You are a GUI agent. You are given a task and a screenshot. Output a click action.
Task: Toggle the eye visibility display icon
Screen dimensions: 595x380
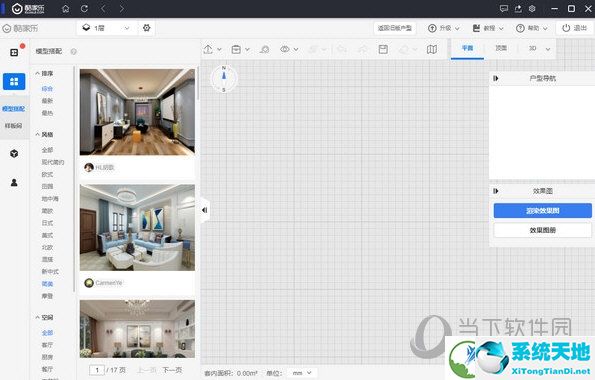click(285, 49)
